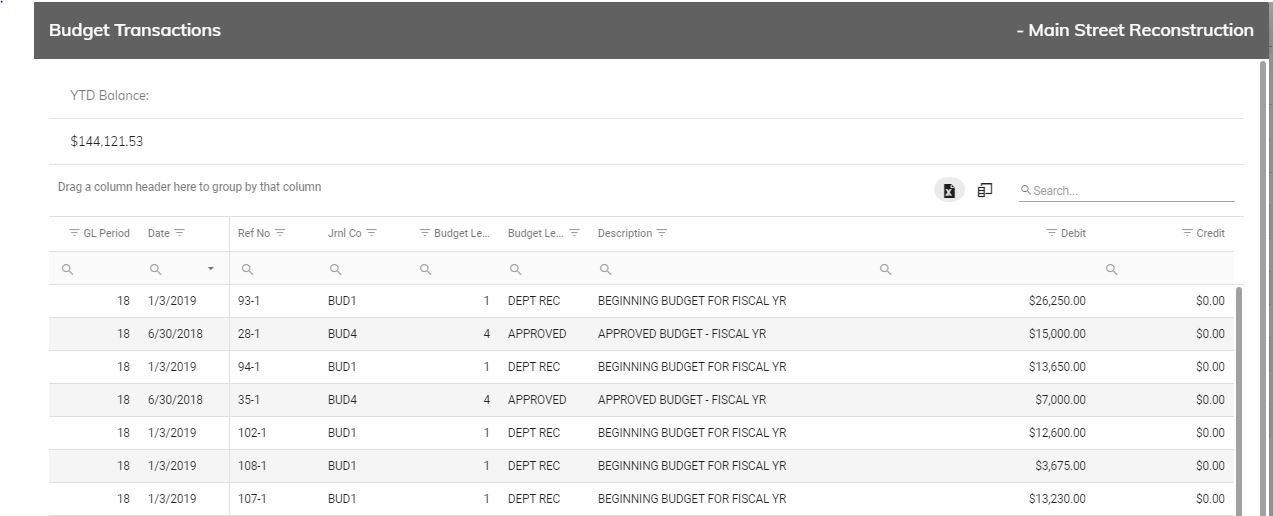Open the column chooser icon
1273x516 pixels.
985,190
